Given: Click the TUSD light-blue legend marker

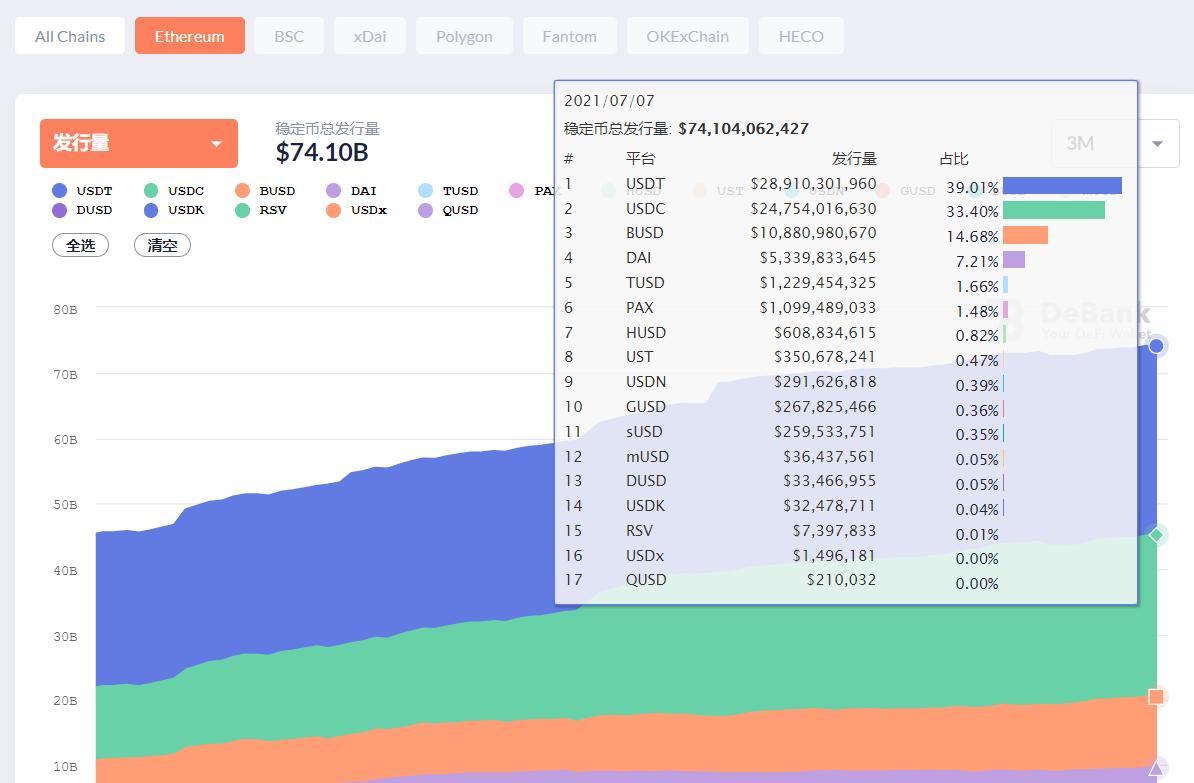Looking at the screenshot, I should point(426,191).
